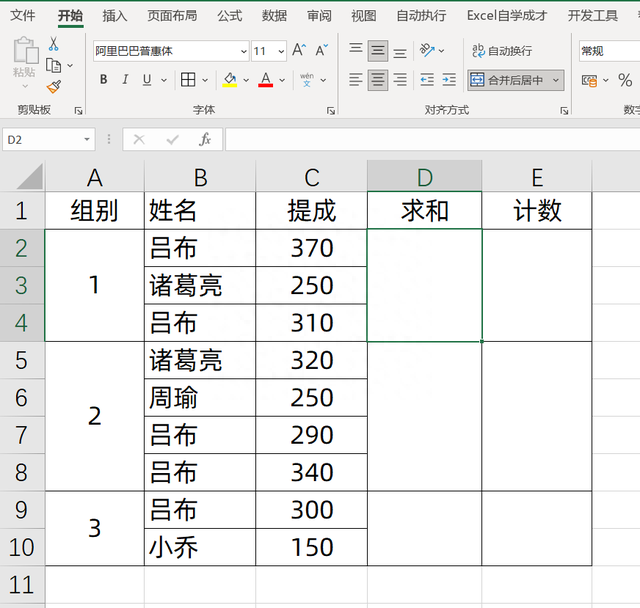Switch to 自动执行 tab
This screenshot has height=608, width=640.
click(421, 16)
